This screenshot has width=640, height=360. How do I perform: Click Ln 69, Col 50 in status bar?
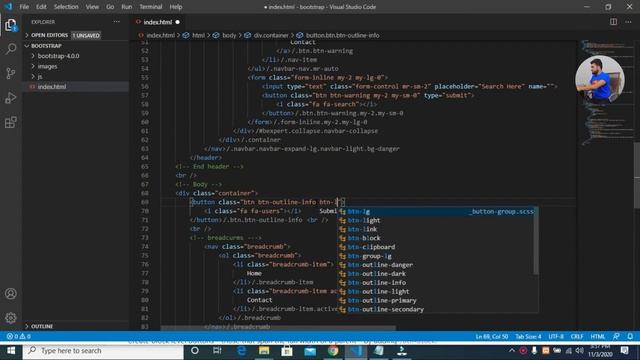click(491, 337)
